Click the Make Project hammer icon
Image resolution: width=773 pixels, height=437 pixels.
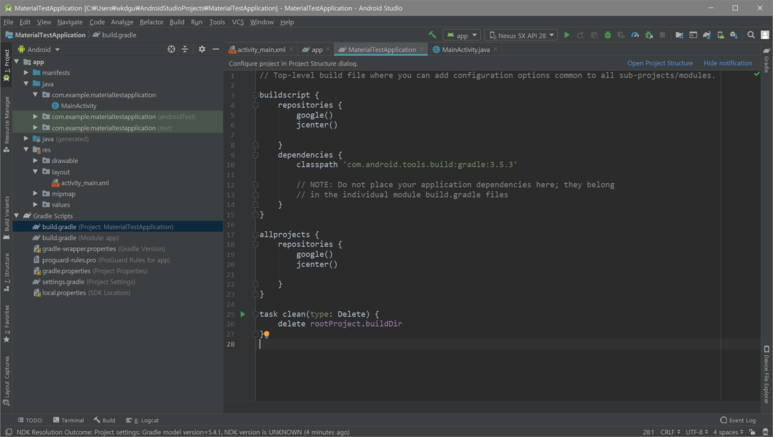(x=432, y=35)
